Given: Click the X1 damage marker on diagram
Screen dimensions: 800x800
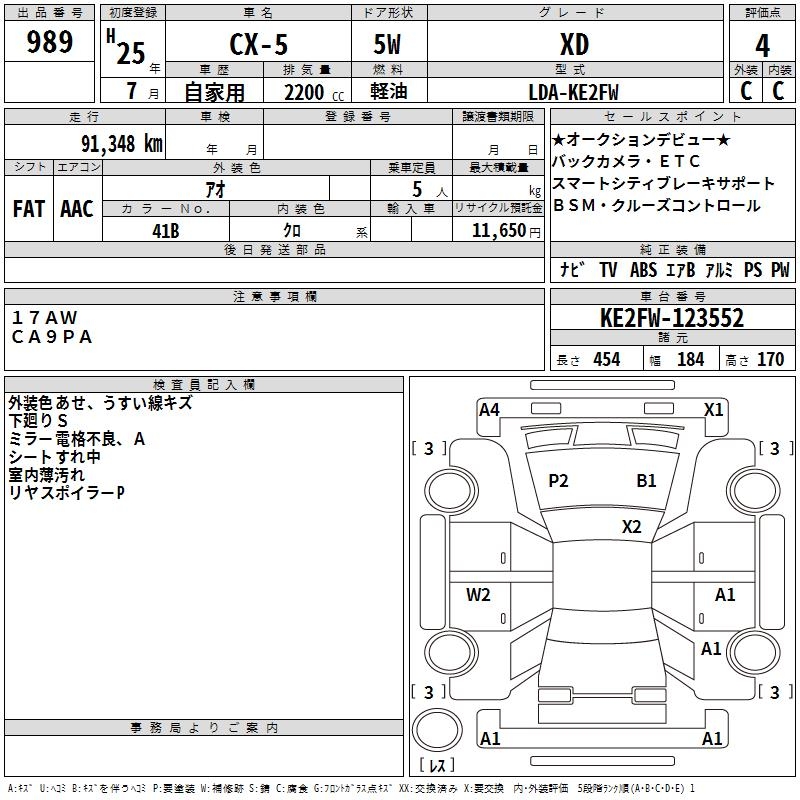Looking at the screenshot, I should (713, 409).
